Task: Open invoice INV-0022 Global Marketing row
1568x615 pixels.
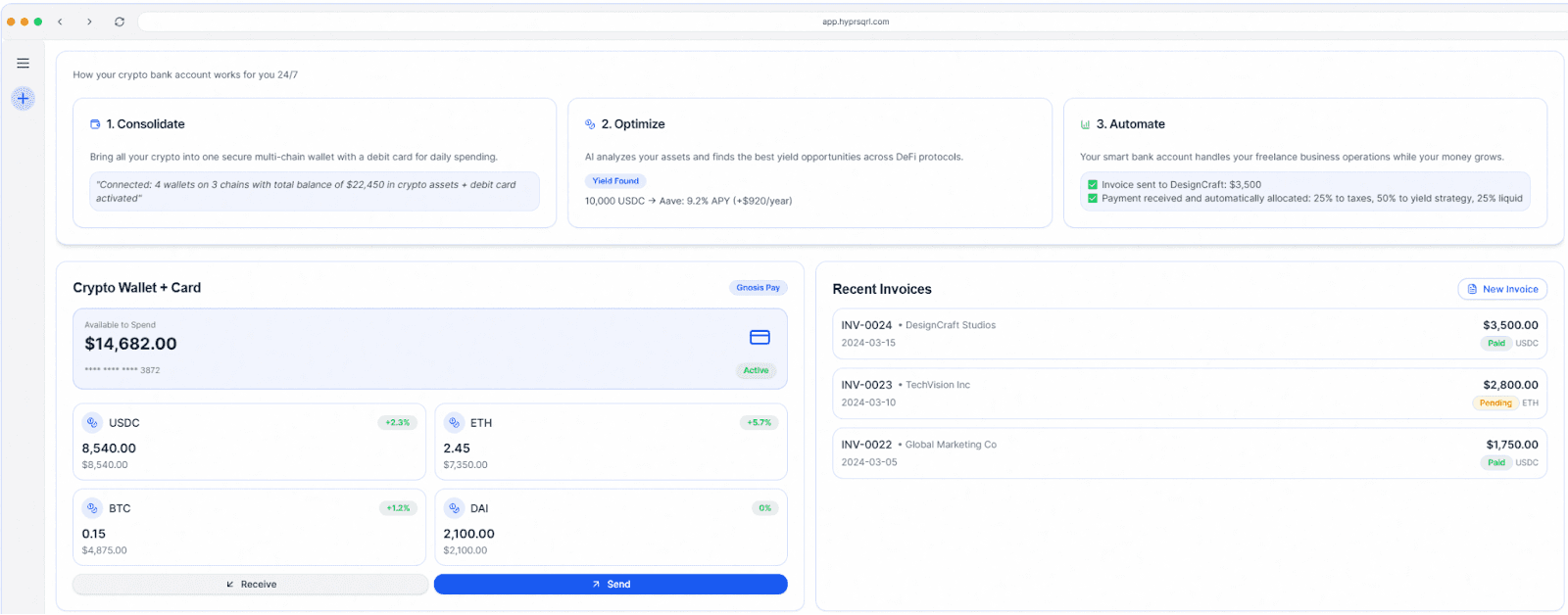Action: coord(1190,453)
